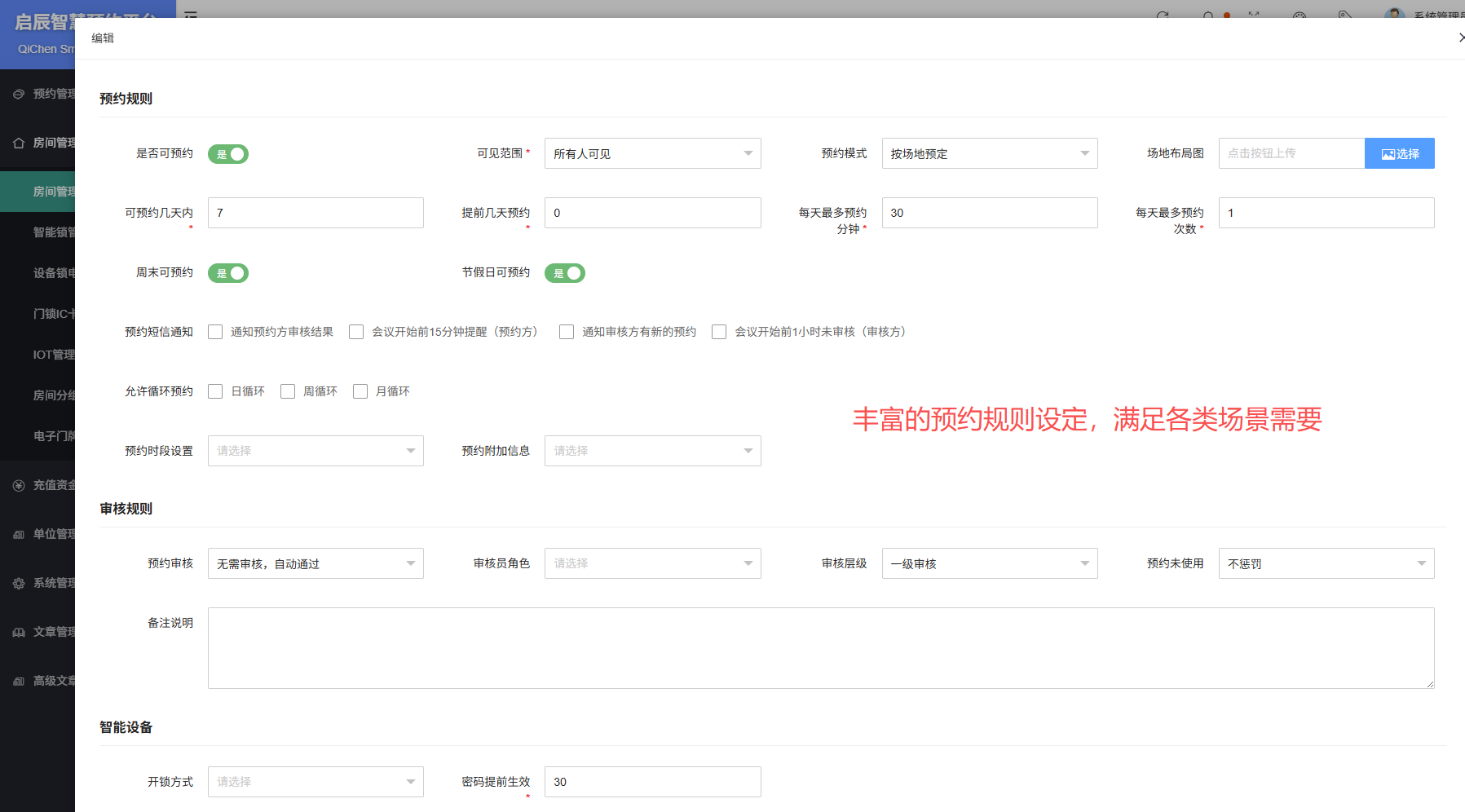Select the IOT管理 sidebar menu item
The image size is (1465, 812).
[54, 355]
